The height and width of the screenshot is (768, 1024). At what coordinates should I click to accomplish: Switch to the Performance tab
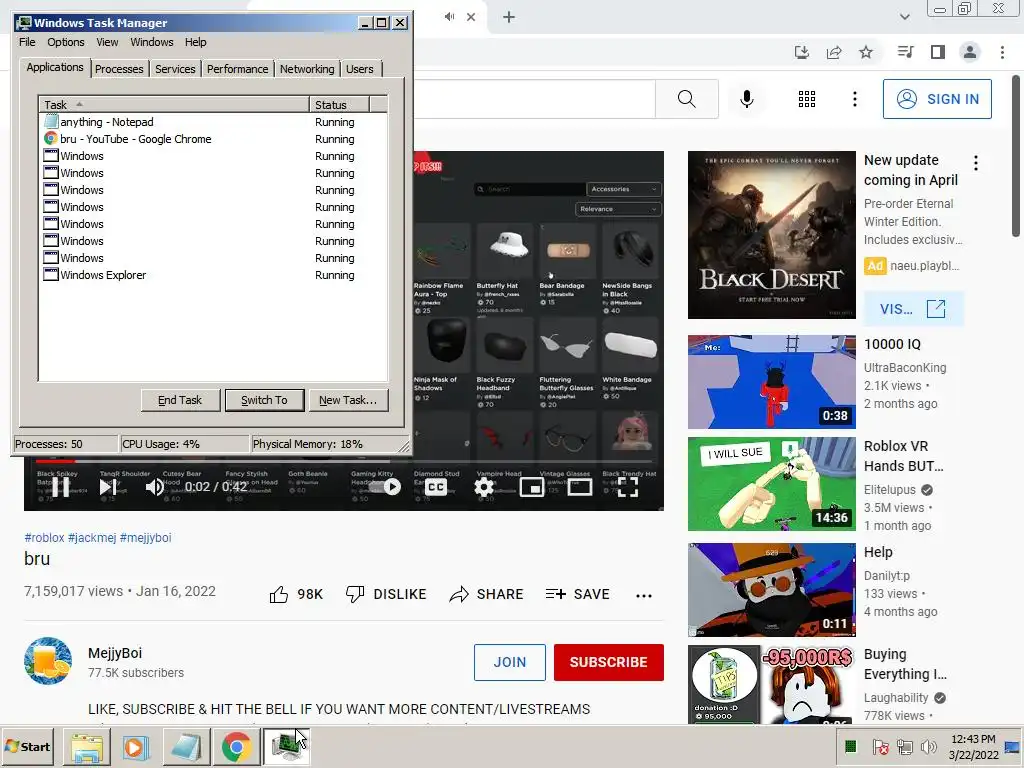(x=237, y=69)
